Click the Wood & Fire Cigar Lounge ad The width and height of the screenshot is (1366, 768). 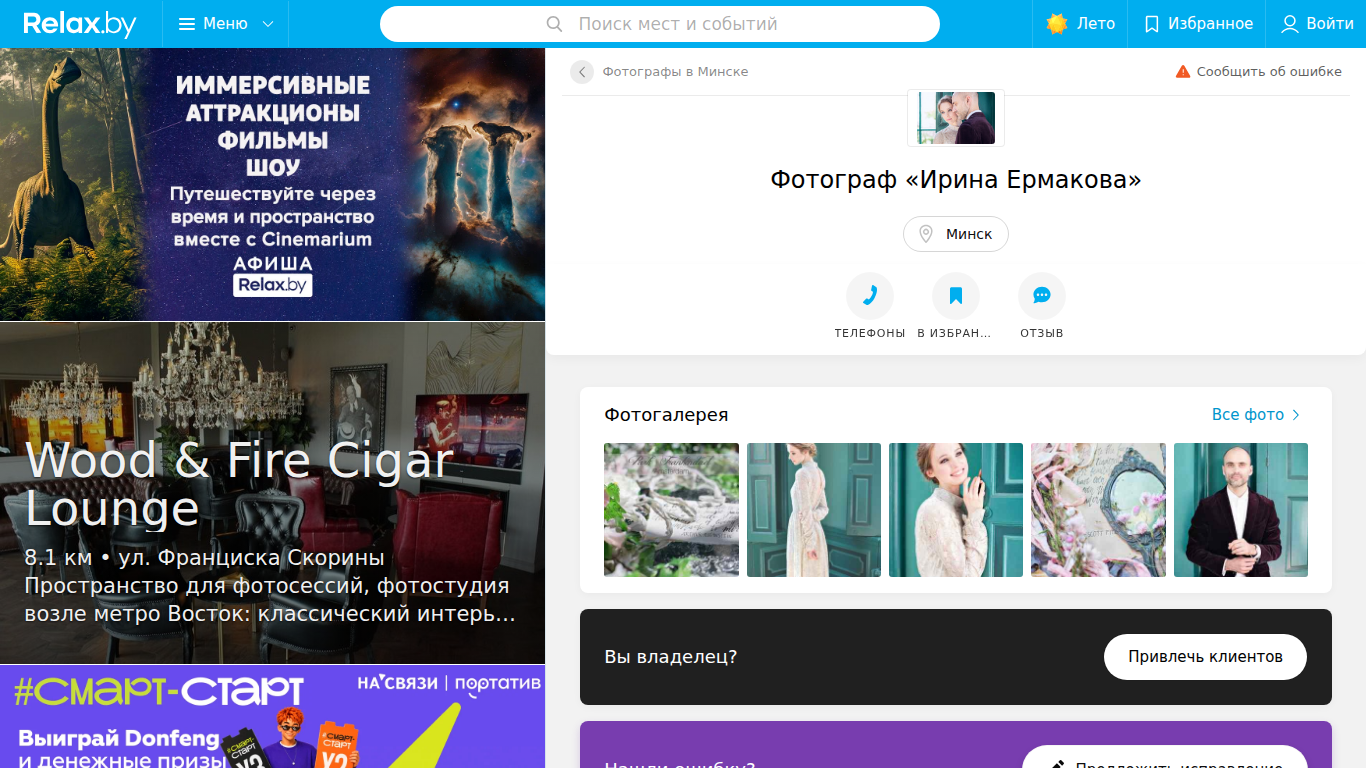tap(272, 493)
